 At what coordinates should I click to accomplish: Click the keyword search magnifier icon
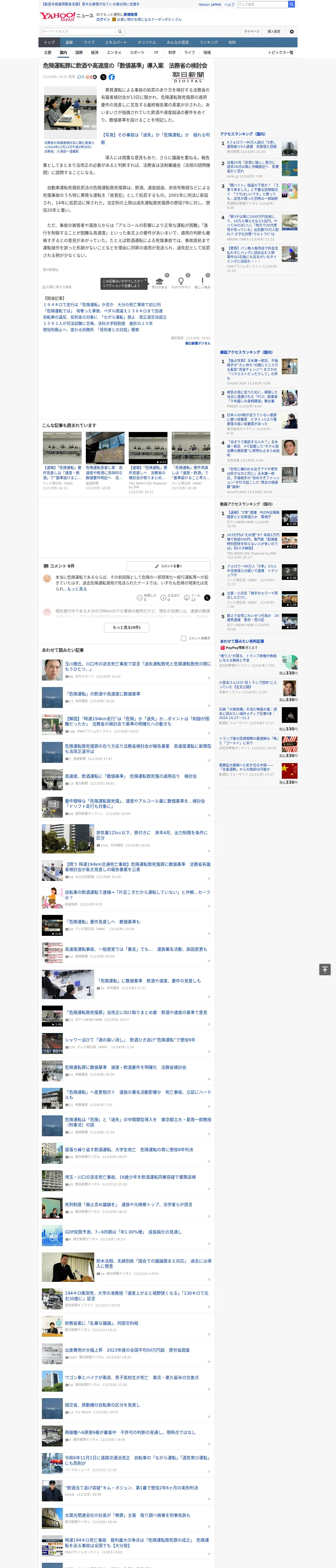[120, 32]
